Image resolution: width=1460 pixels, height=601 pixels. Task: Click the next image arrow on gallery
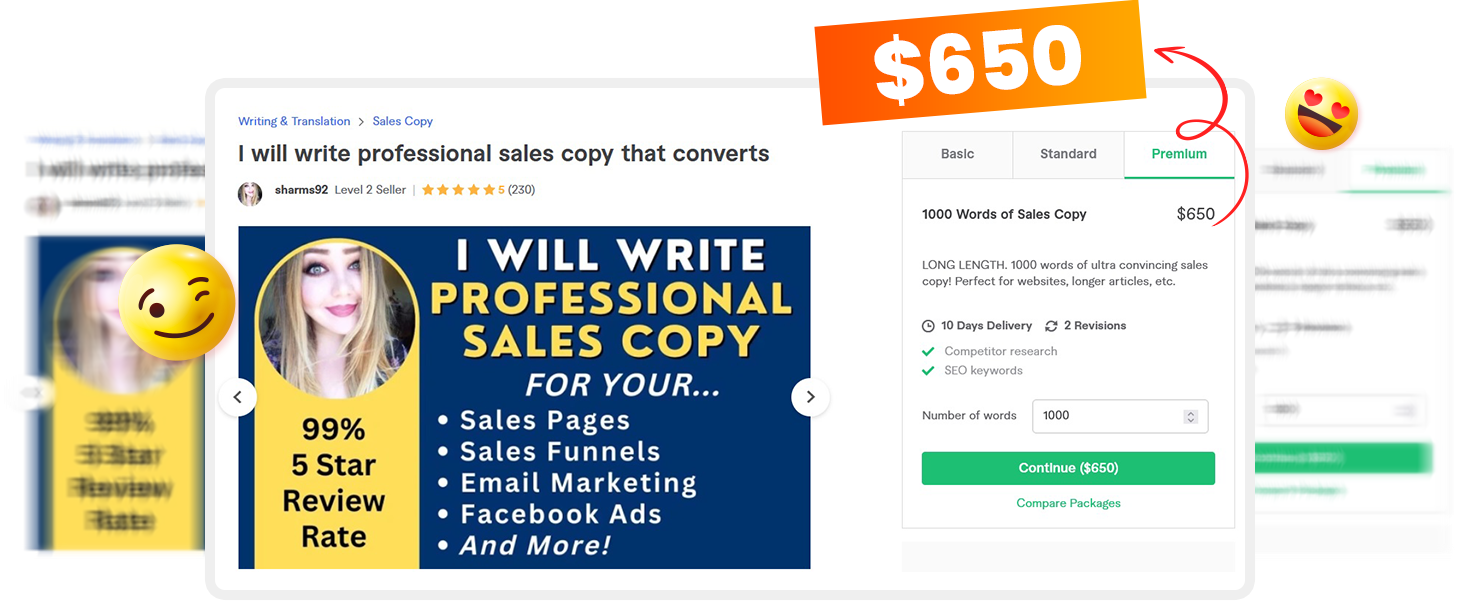click(810, 397)
